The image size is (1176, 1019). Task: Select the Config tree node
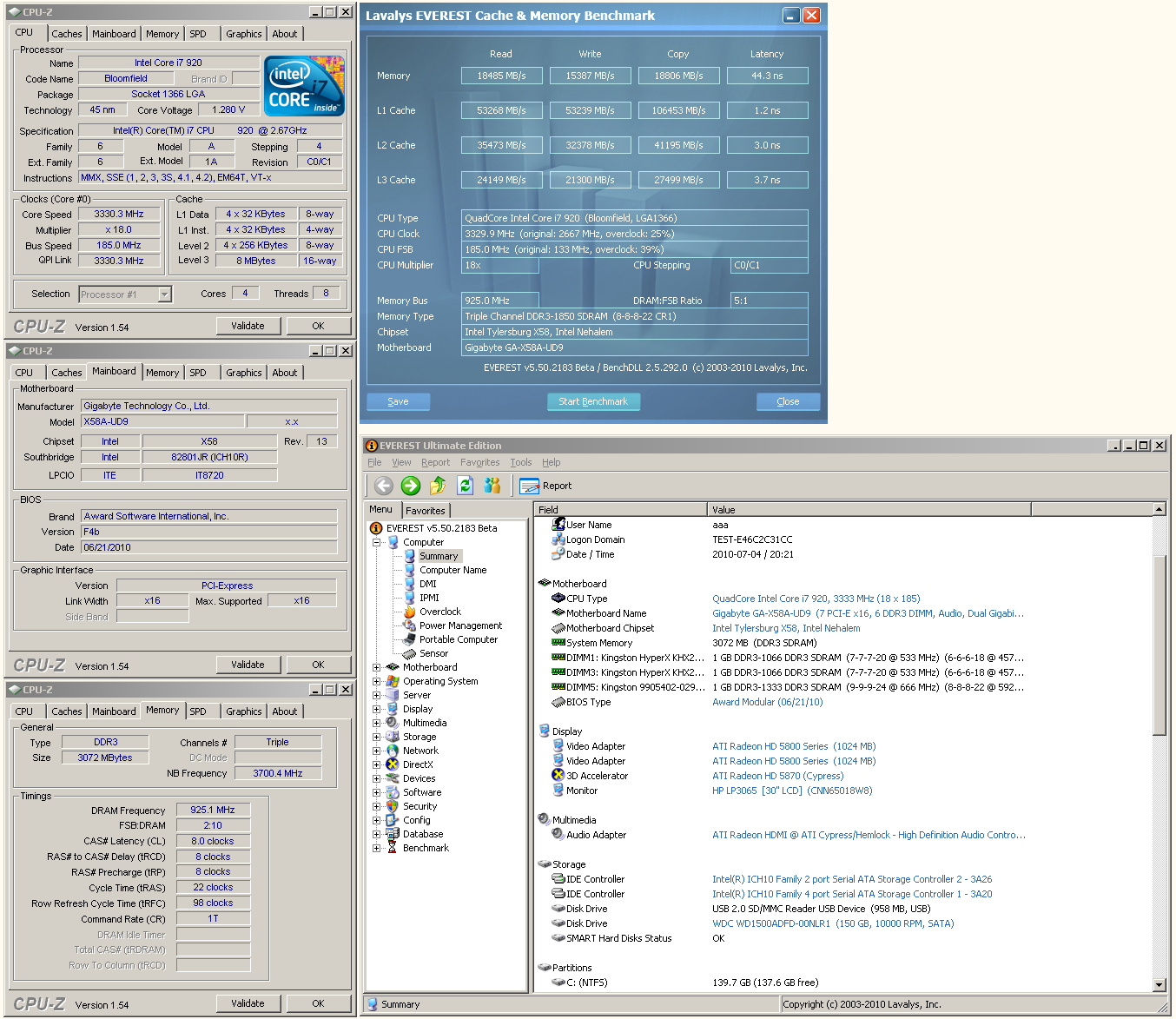416,820
